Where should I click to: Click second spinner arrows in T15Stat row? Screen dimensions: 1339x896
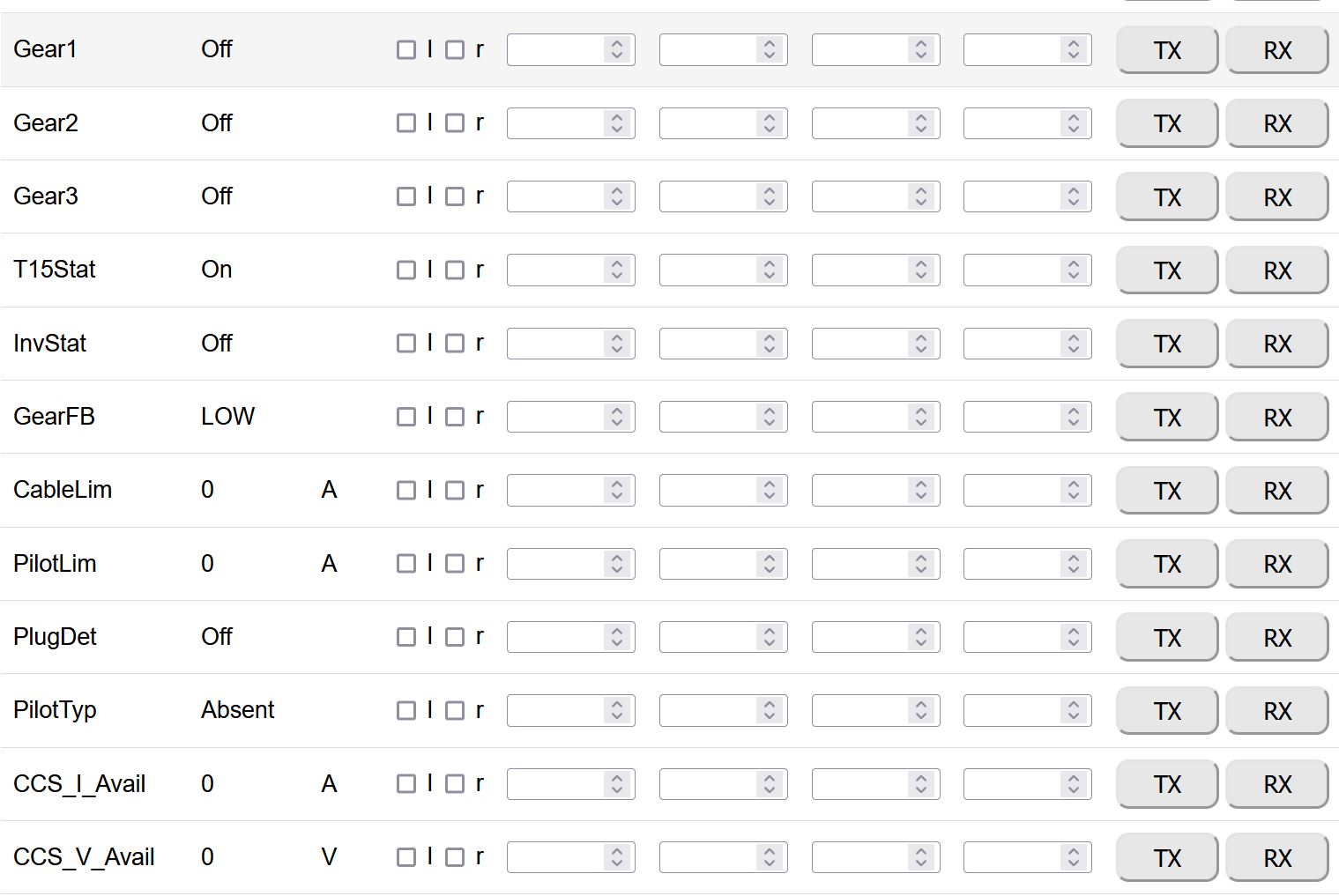pyautogui.click(x=770, y=270)
